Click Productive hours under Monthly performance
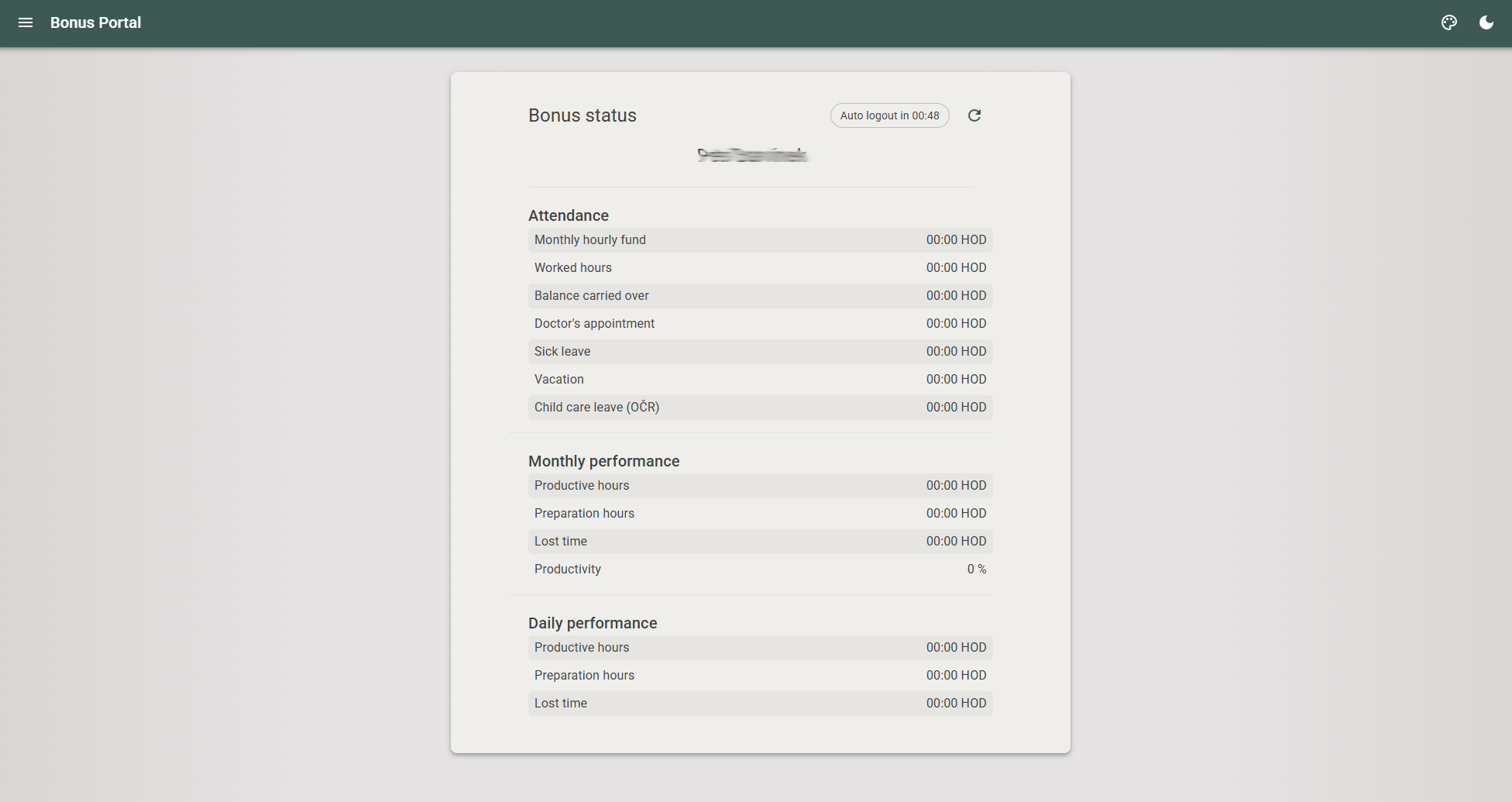 pyautogui.click(x=760, y=486)
